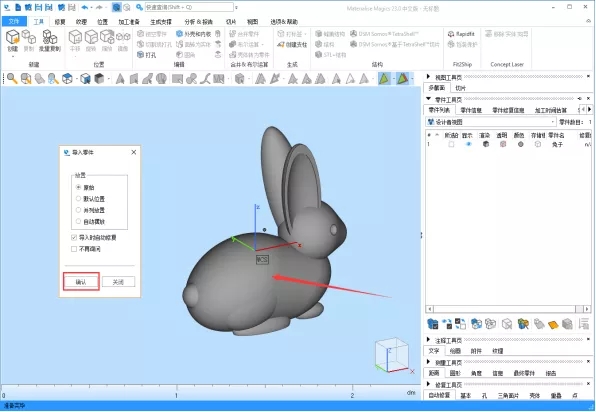Click the 确认 button in import dialog

click(81, 282)
